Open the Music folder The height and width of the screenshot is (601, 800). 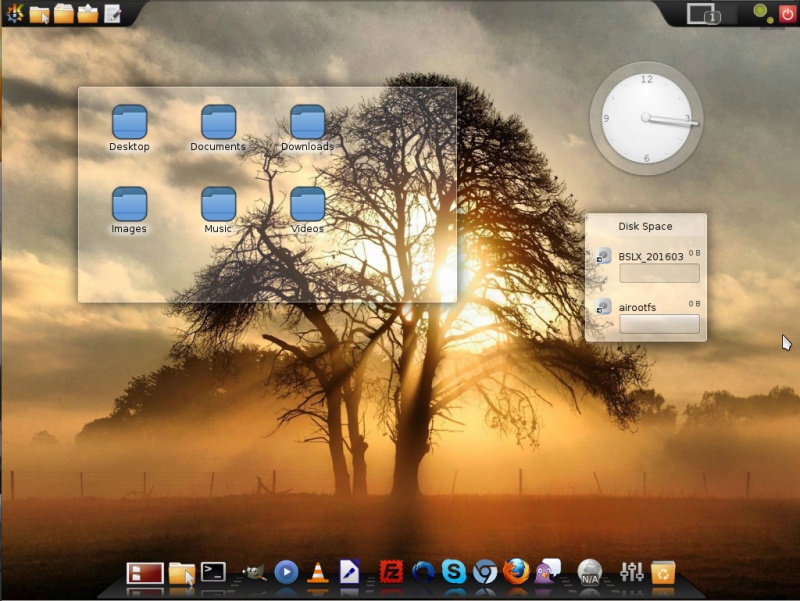tap(218, 205)
